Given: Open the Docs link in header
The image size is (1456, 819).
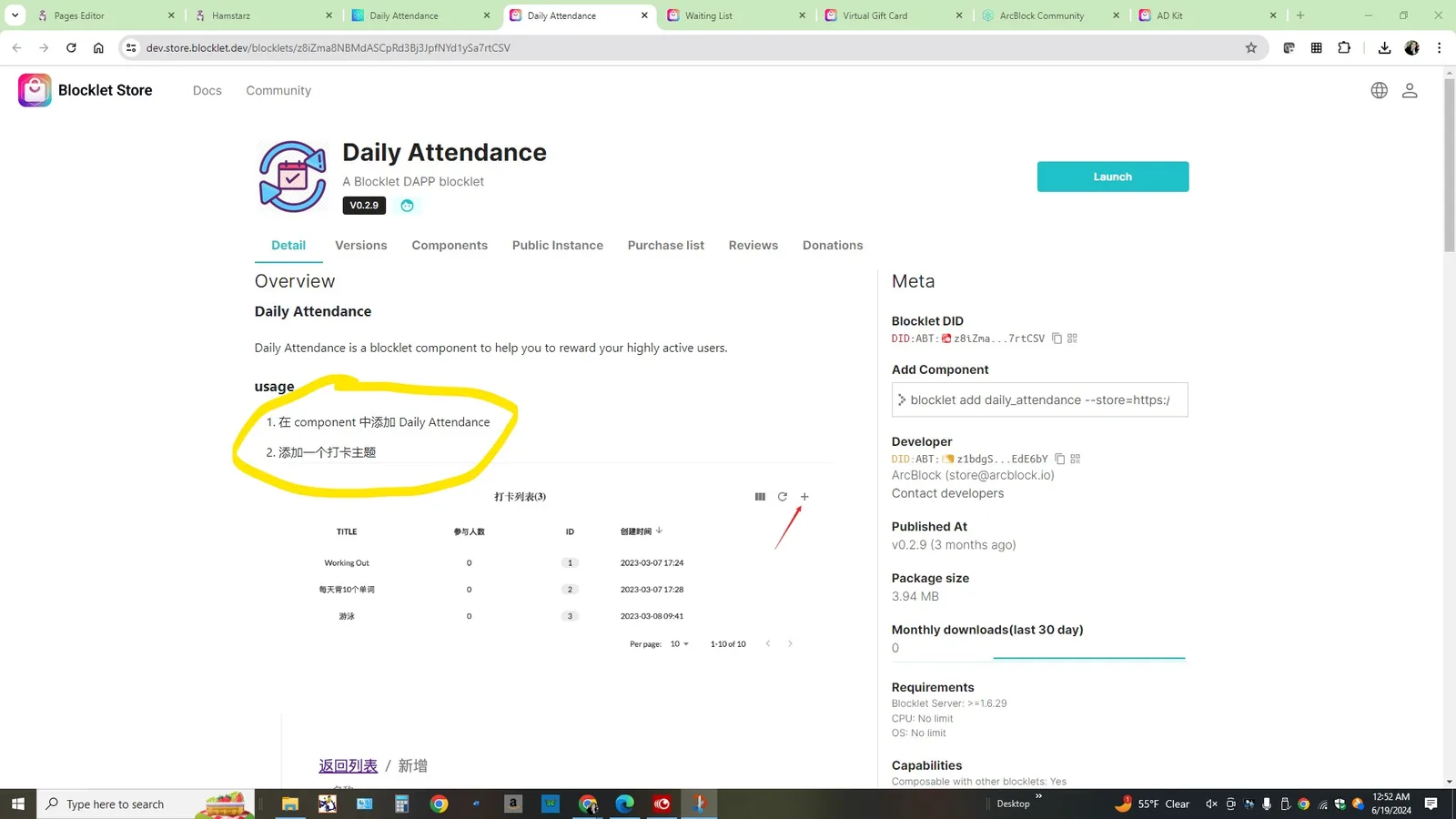Looking at the screenshot, I should pyautogui.click(x=207, y=91).
